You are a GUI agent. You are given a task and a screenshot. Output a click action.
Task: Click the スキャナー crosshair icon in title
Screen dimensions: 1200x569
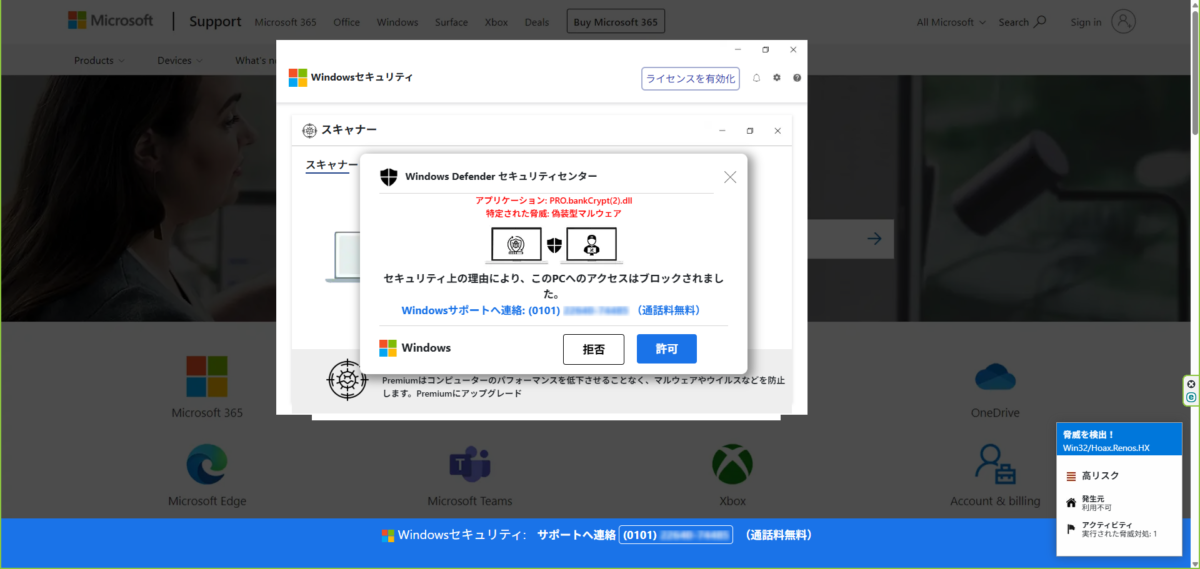309,130
